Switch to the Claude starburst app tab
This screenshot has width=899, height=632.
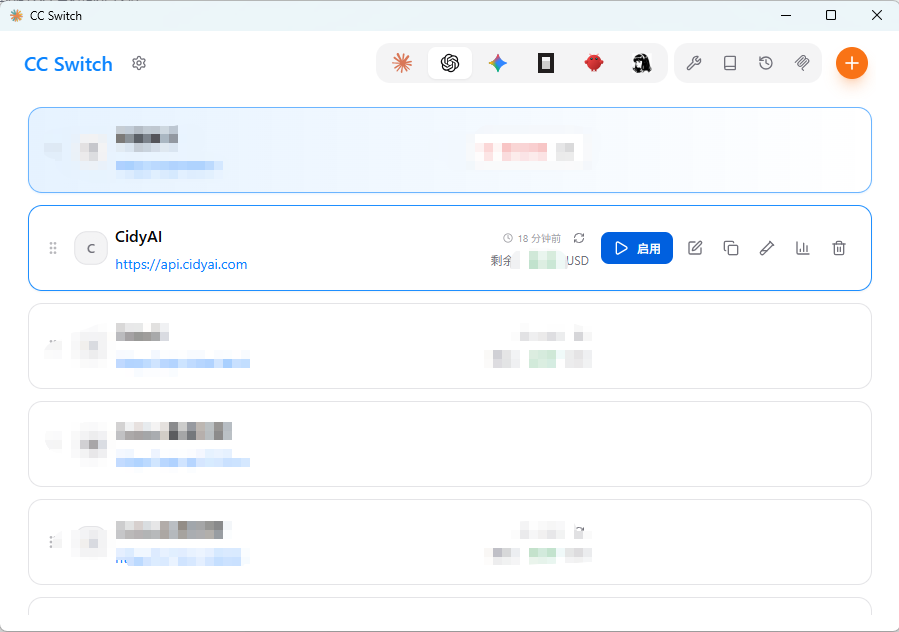[402, 63]
